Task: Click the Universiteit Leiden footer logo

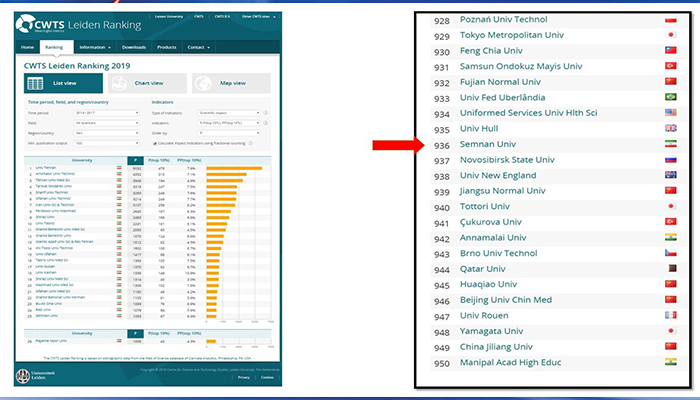Action: point(36,375)
